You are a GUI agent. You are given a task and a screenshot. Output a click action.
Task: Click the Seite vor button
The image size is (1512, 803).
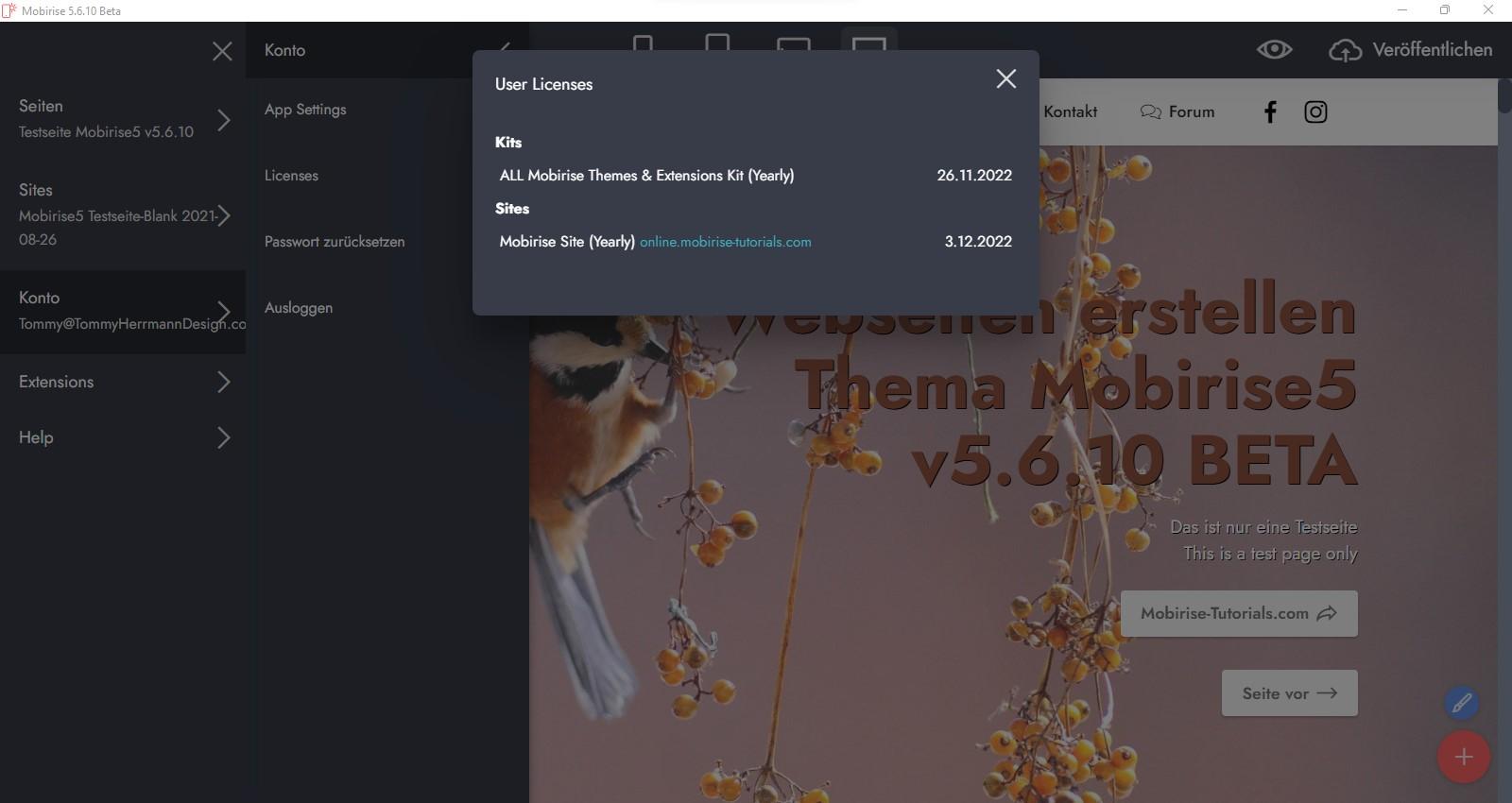click(x=1290, y=692)
